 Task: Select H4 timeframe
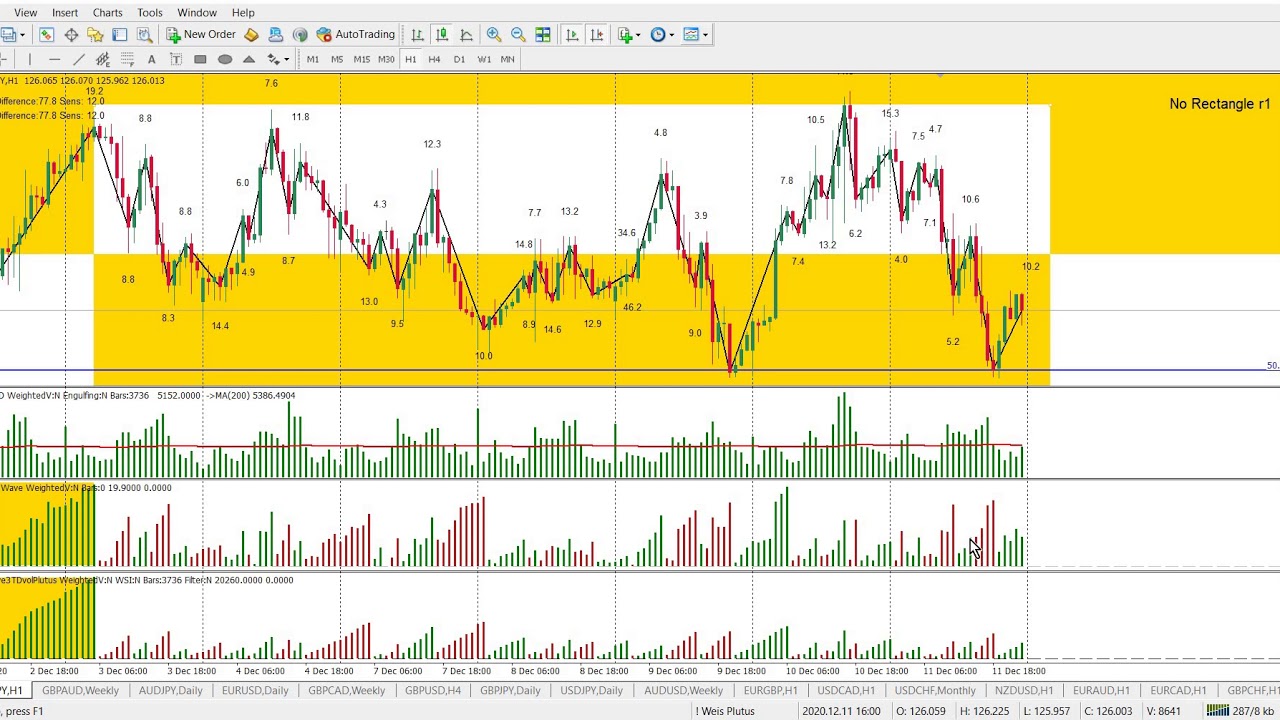click(x=434, y=59)
